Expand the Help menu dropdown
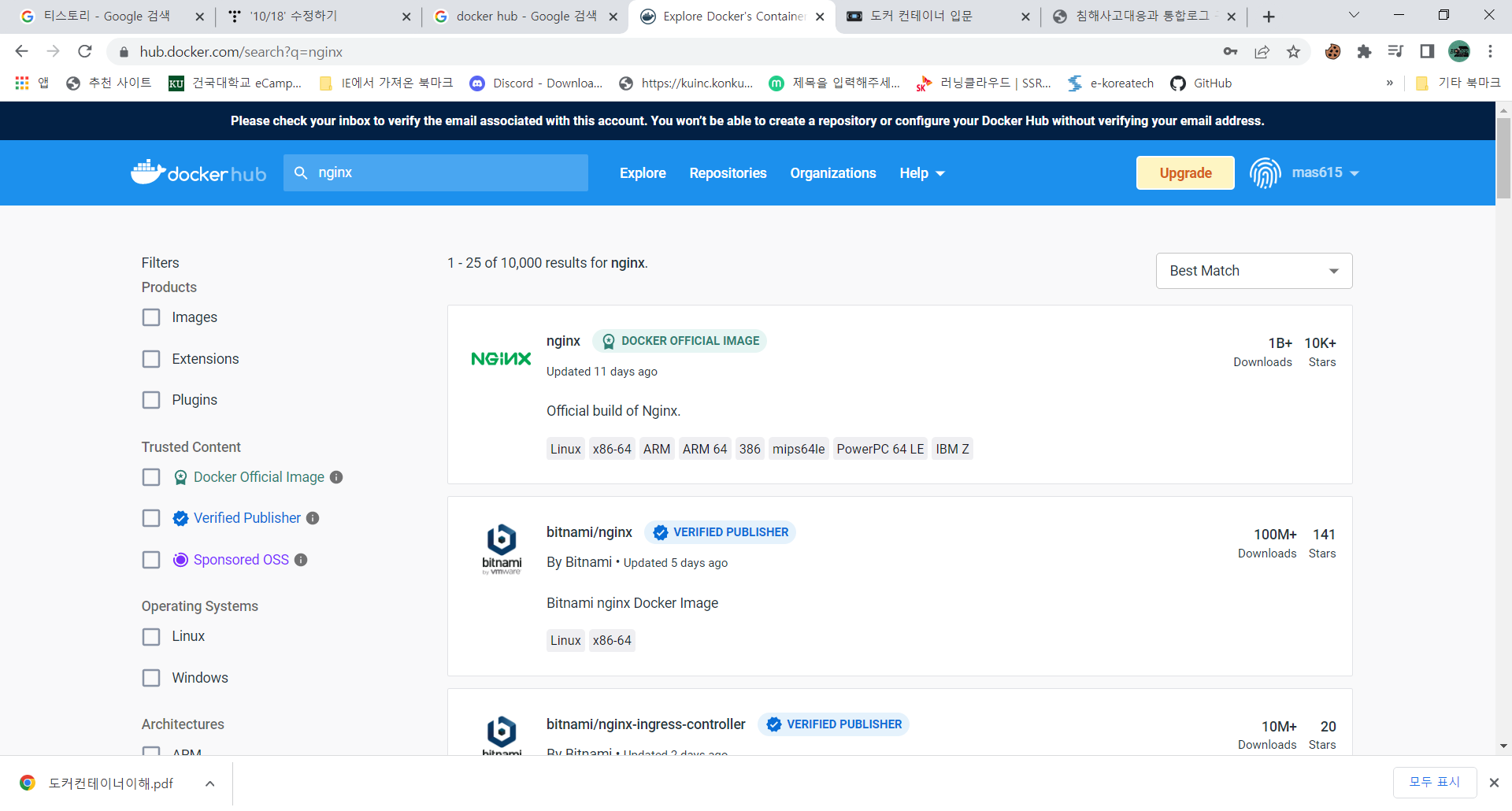The image size is (1512, 811). pos(921,173)
